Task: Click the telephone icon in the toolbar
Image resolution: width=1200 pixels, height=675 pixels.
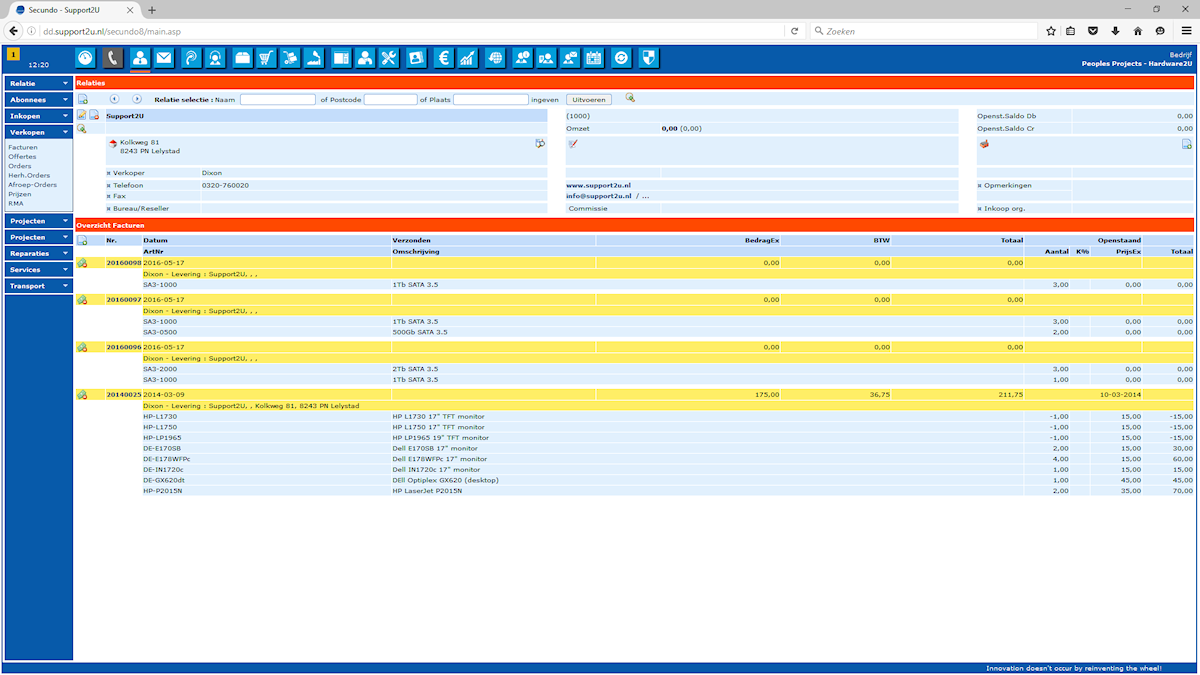Action: 113,58
